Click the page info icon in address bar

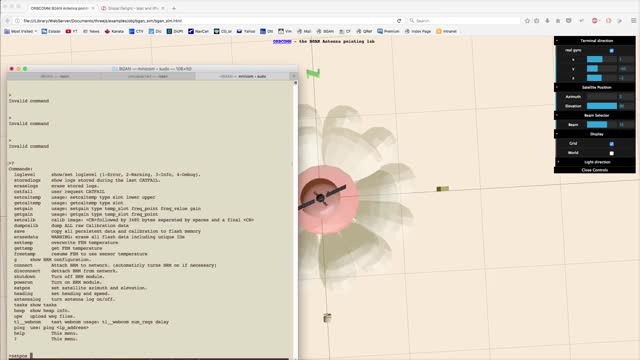[17, 21]
